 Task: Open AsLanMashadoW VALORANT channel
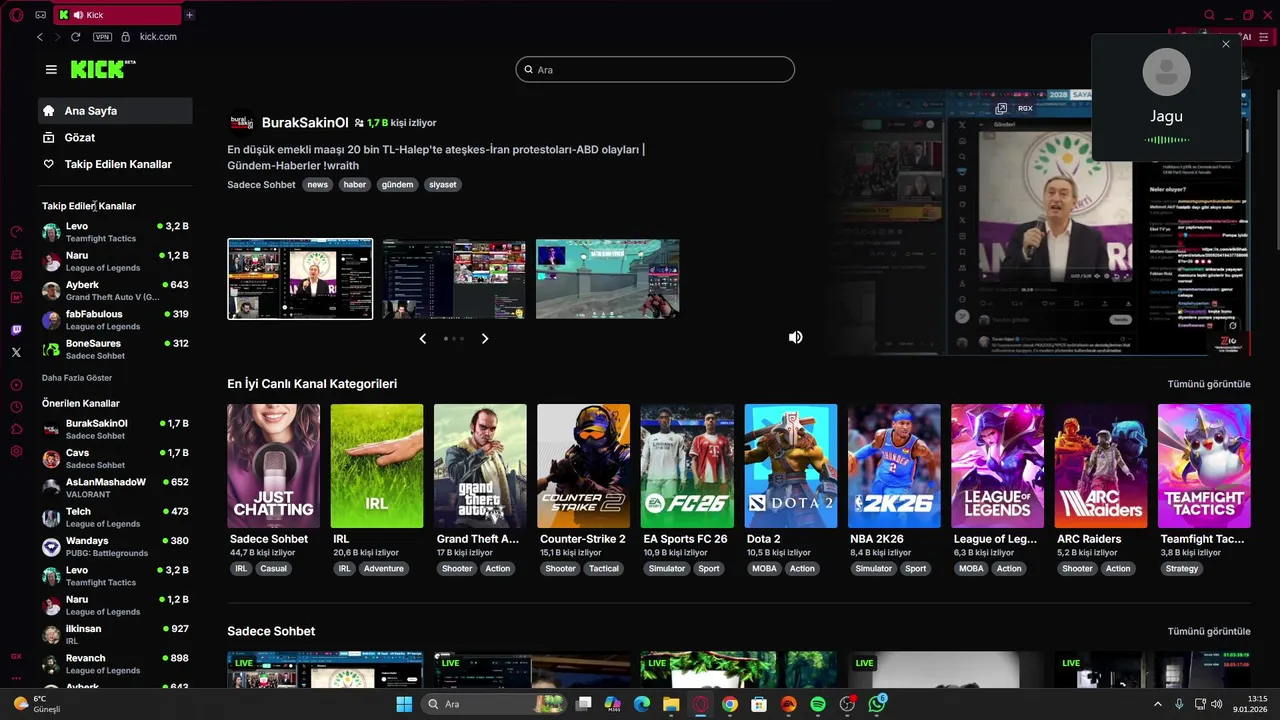(x=115, y=487)
